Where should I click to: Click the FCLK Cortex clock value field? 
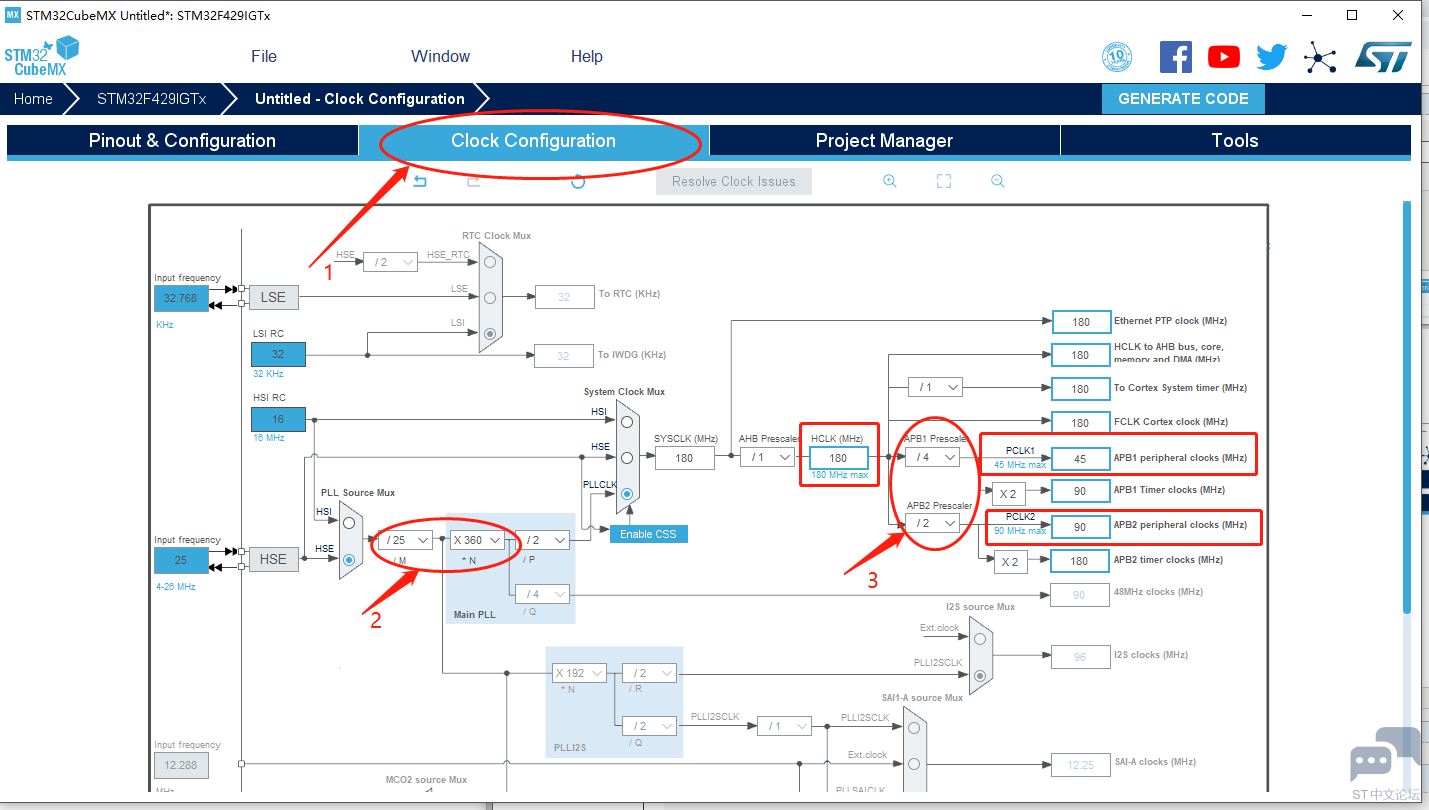click(x=1081, y=422)
